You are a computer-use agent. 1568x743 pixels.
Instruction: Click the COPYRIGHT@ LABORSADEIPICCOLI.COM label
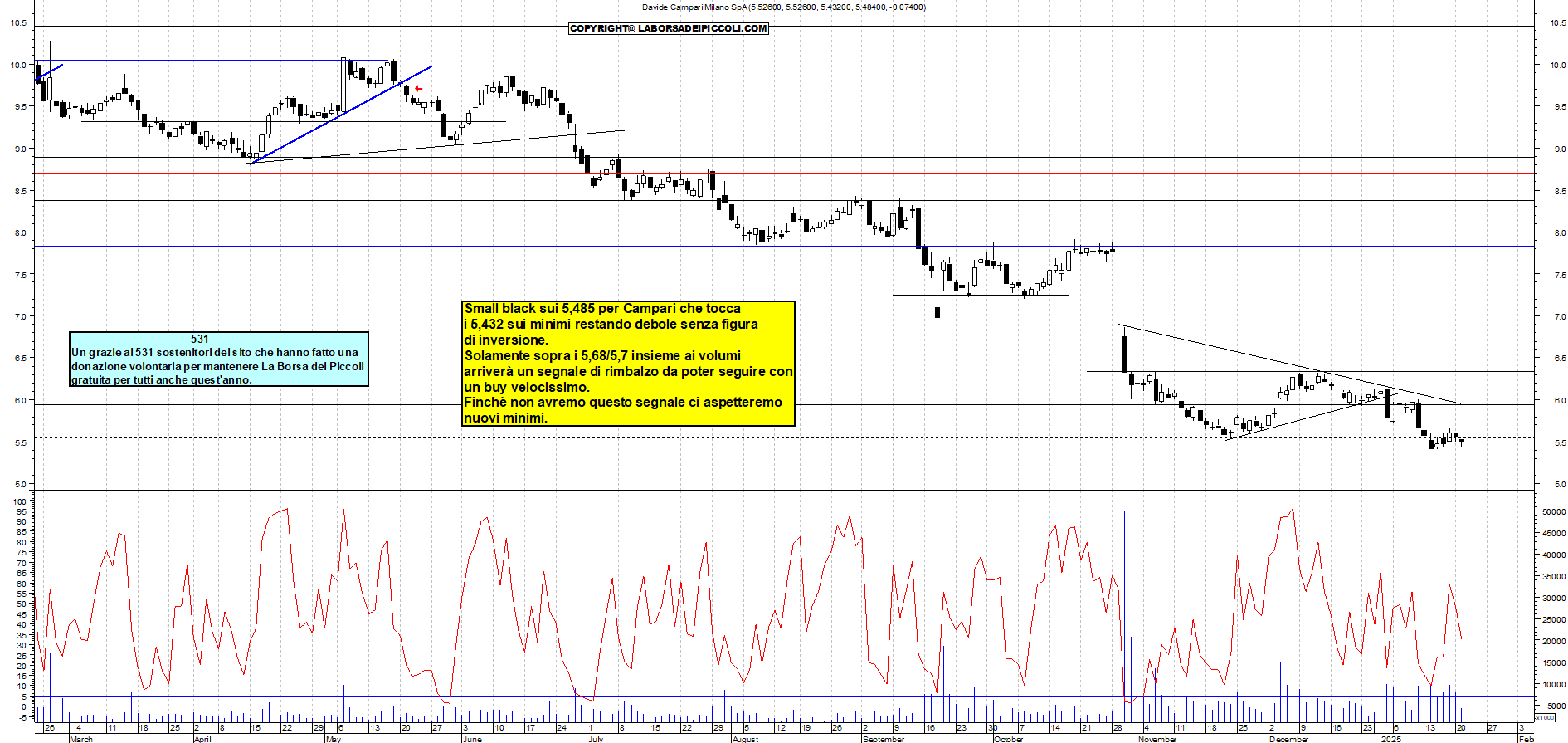click(669, 28)
